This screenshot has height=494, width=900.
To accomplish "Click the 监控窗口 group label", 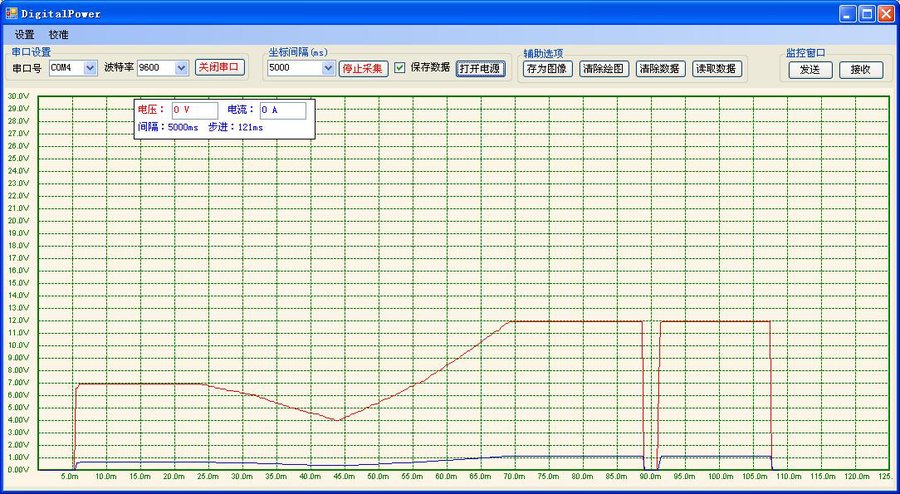I will tap(806, 53).
